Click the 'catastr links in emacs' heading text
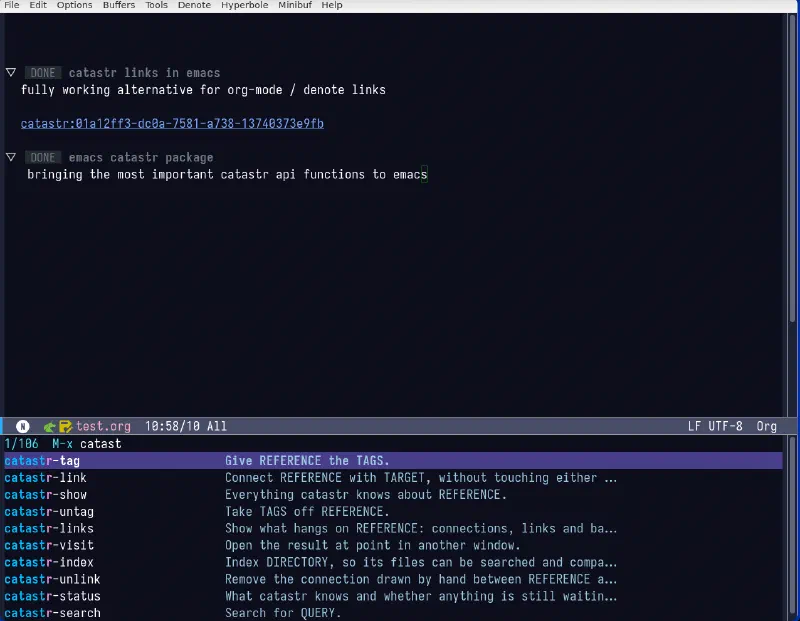800x621 pixels. [x=144, y=73]
